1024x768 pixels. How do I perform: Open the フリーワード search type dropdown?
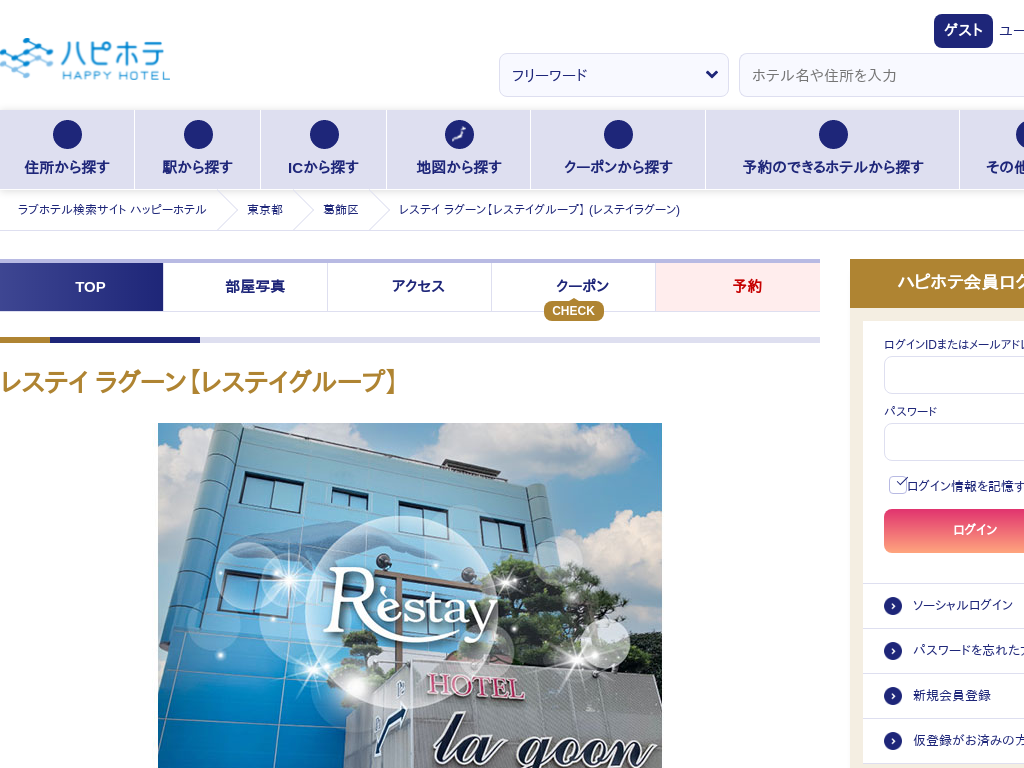point(614,75)
